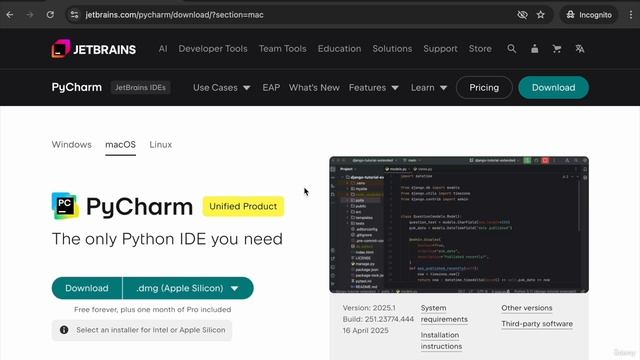The width and height of the screenshot is (640, 360).
Task: Click the '16 April 2025' release date
Action: tap(366, 331)
